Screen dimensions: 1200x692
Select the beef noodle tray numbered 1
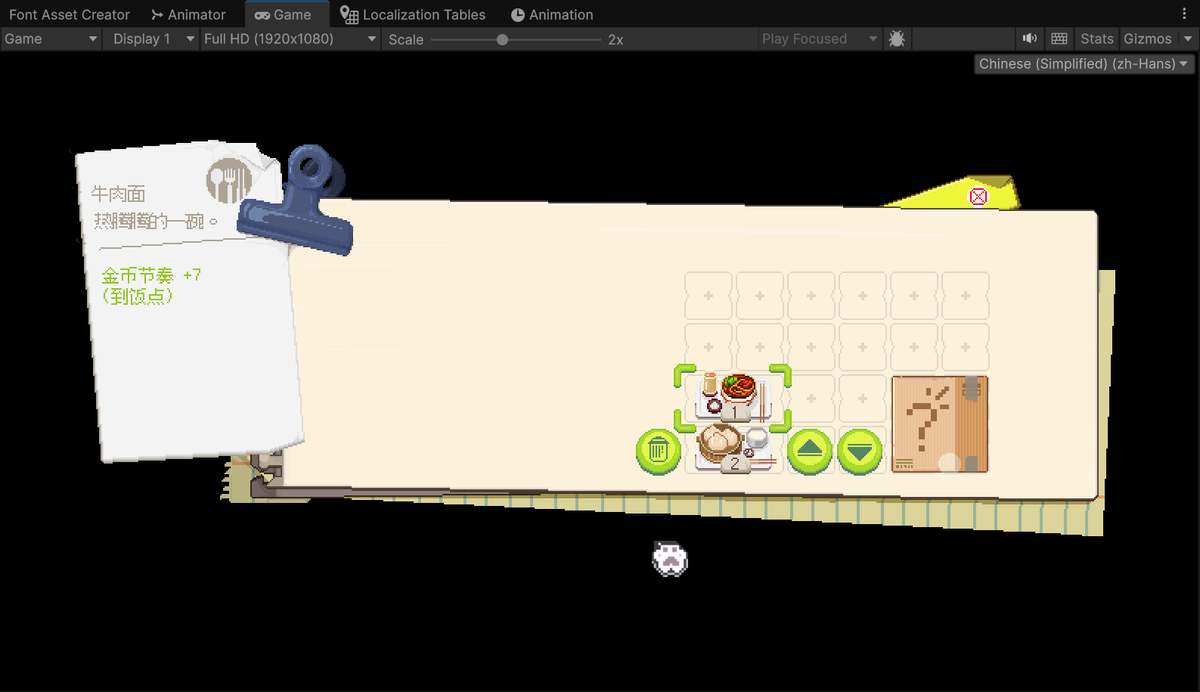tap(733, 397)
